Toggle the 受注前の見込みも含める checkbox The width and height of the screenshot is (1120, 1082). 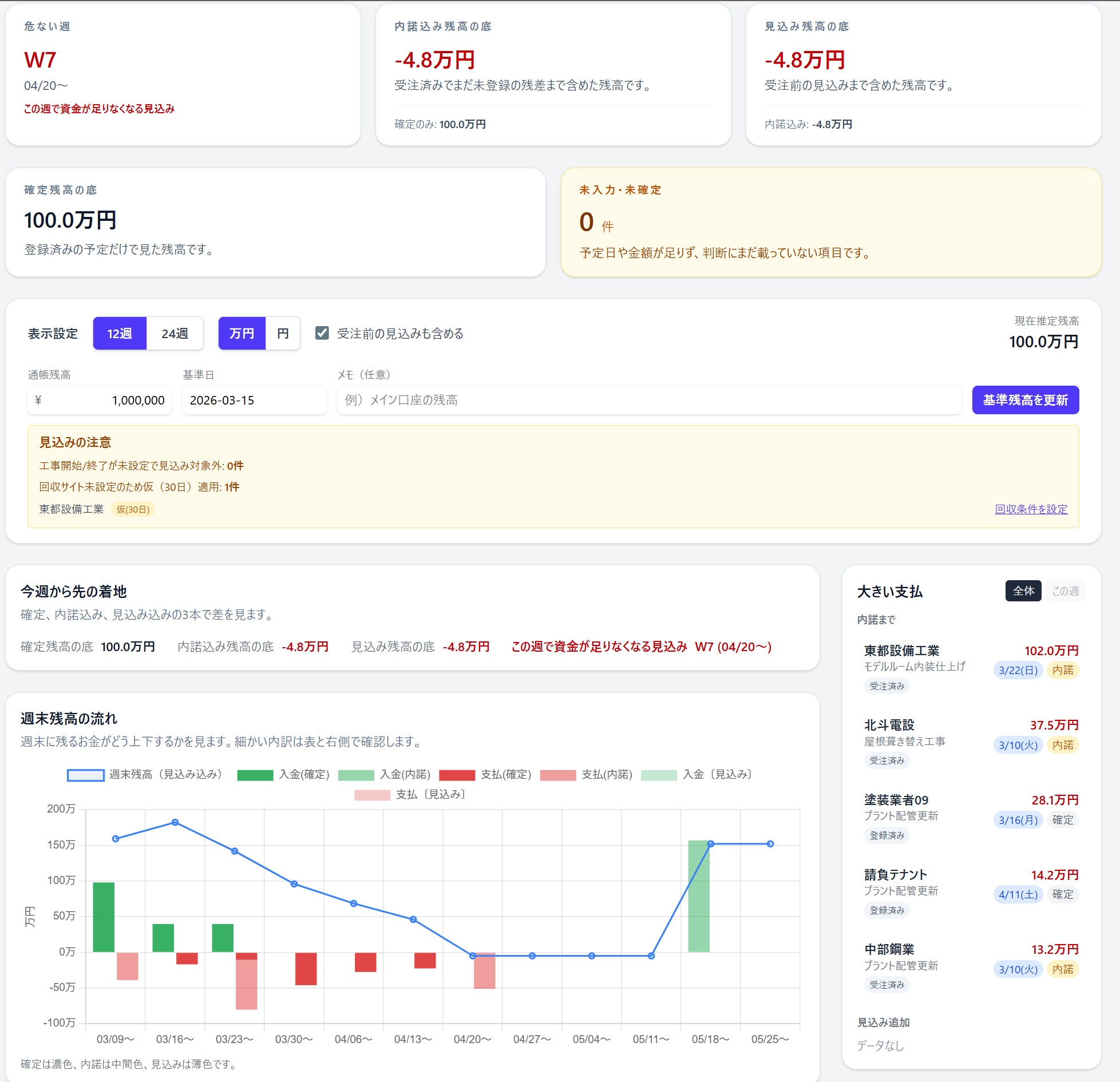322,333
